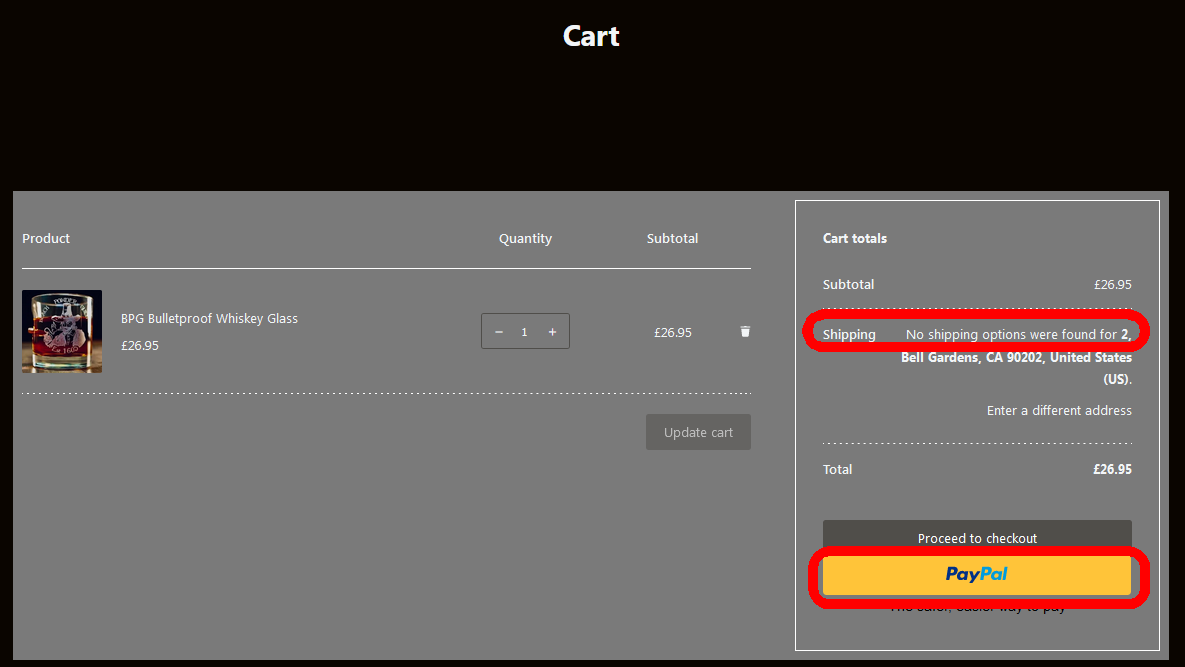
Task: Click the Update cart button
Action: tap(698, 432)
